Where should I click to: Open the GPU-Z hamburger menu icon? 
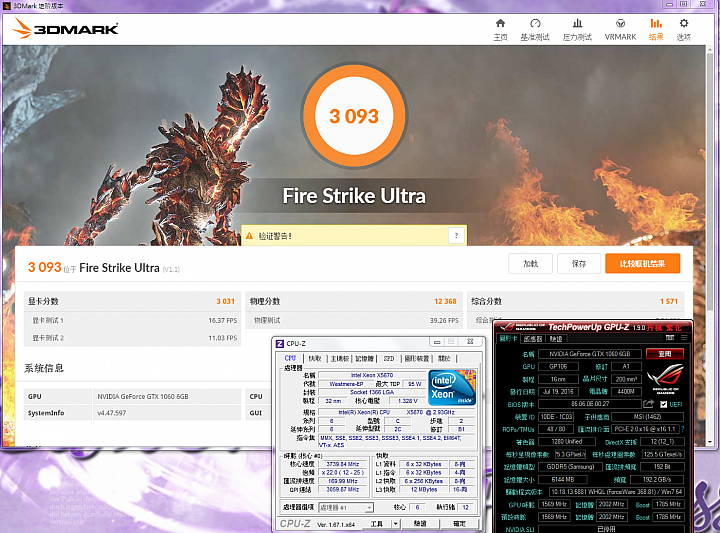684,338
